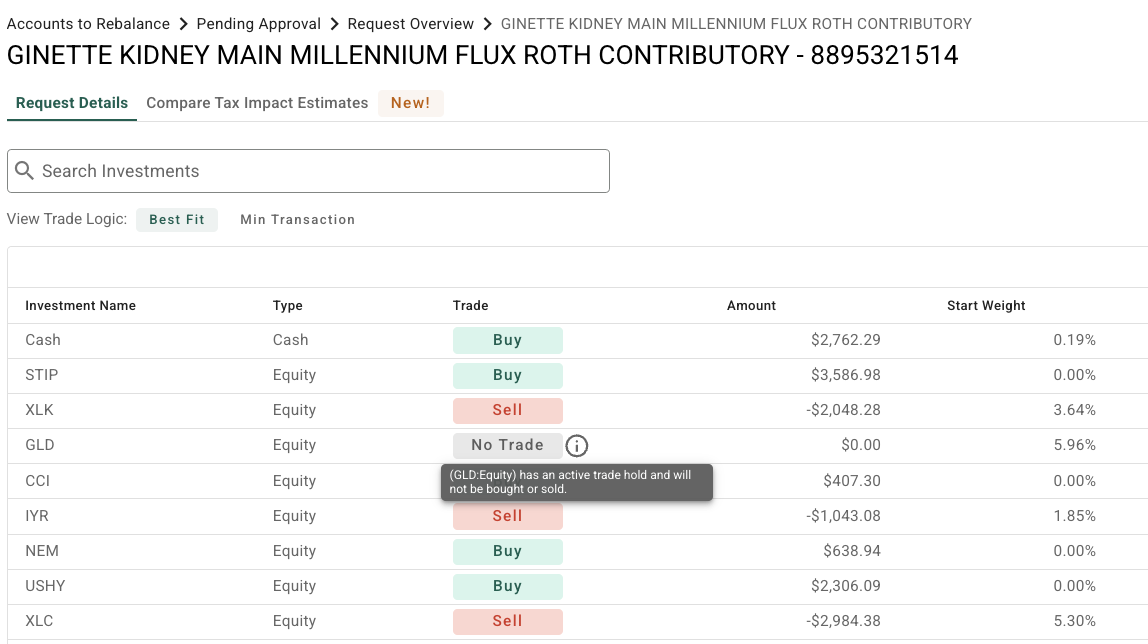Type in the Search Investments field
The image size is (1148, 644).
point(320,171)
